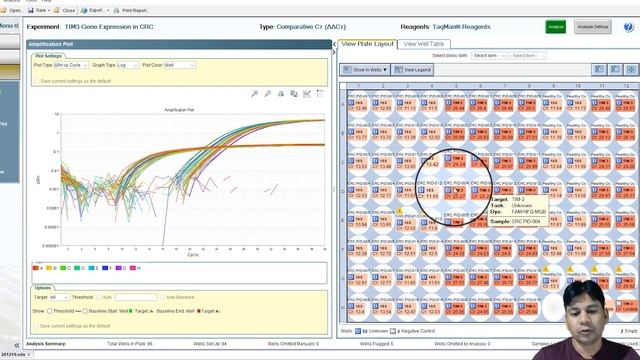Open the Target All dropdown

pyautogui.click(x=59, y=297)
